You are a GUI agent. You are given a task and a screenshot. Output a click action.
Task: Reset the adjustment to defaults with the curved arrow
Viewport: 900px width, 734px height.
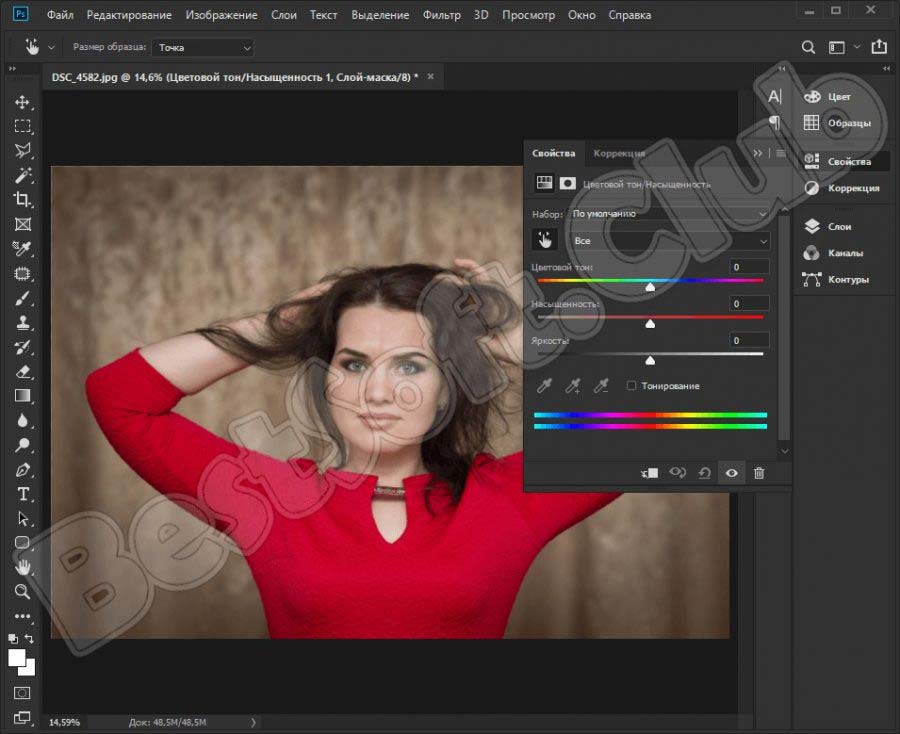point(704,473)
